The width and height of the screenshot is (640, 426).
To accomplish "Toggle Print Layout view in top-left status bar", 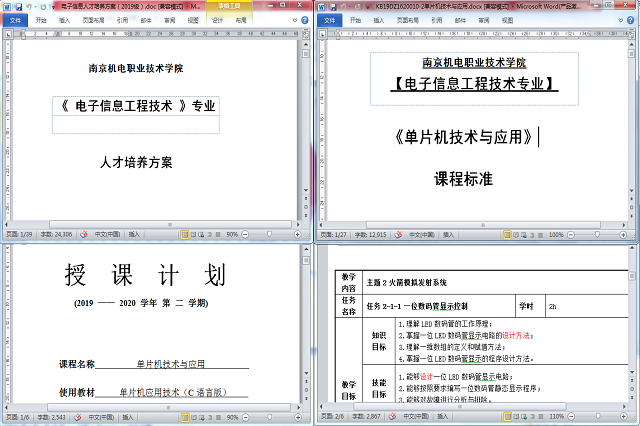I will (x=183, y=234).
